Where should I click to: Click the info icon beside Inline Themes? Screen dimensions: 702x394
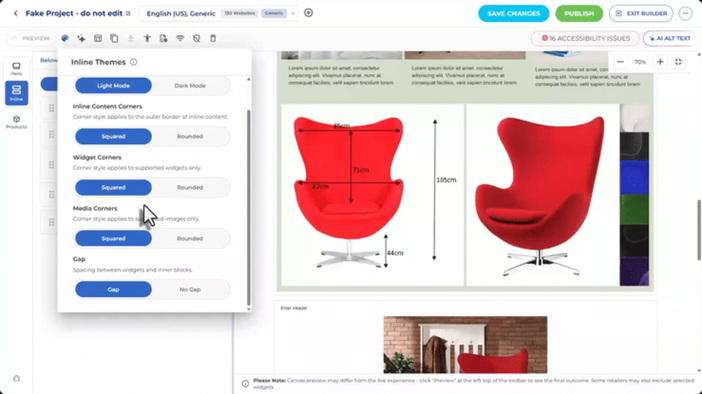coord(133,62)
